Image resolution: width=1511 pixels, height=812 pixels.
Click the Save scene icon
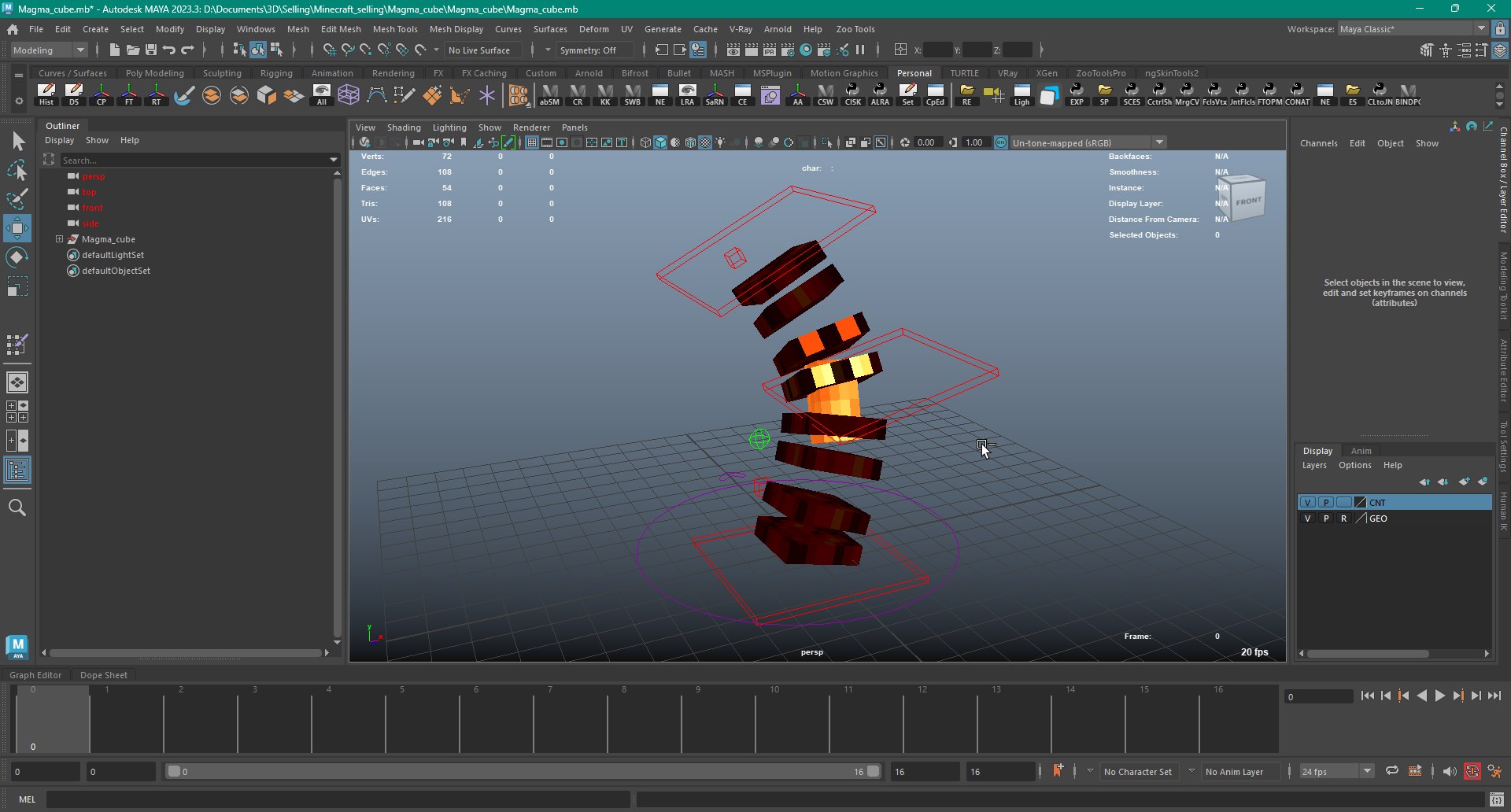click(151, 50)
